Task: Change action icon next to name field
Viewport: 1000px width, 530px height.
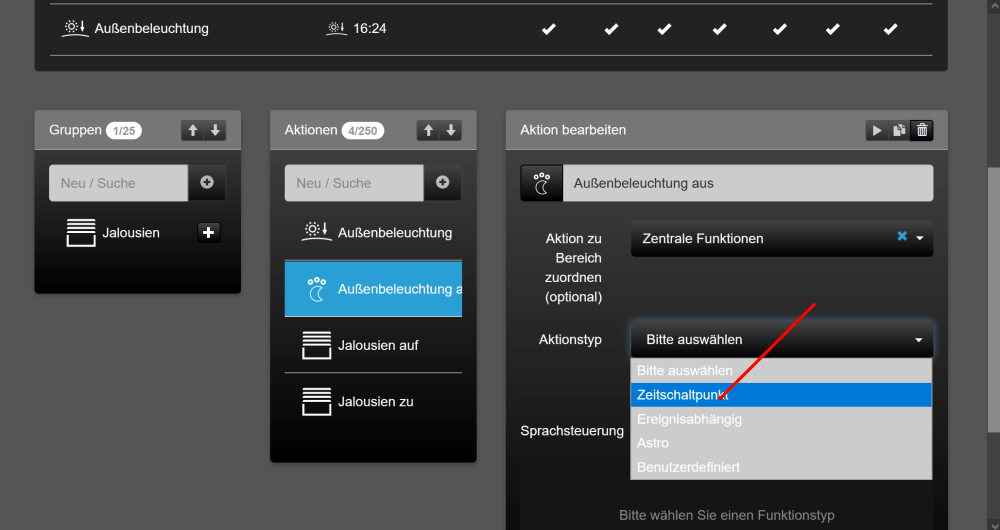Action: point(541,183)
